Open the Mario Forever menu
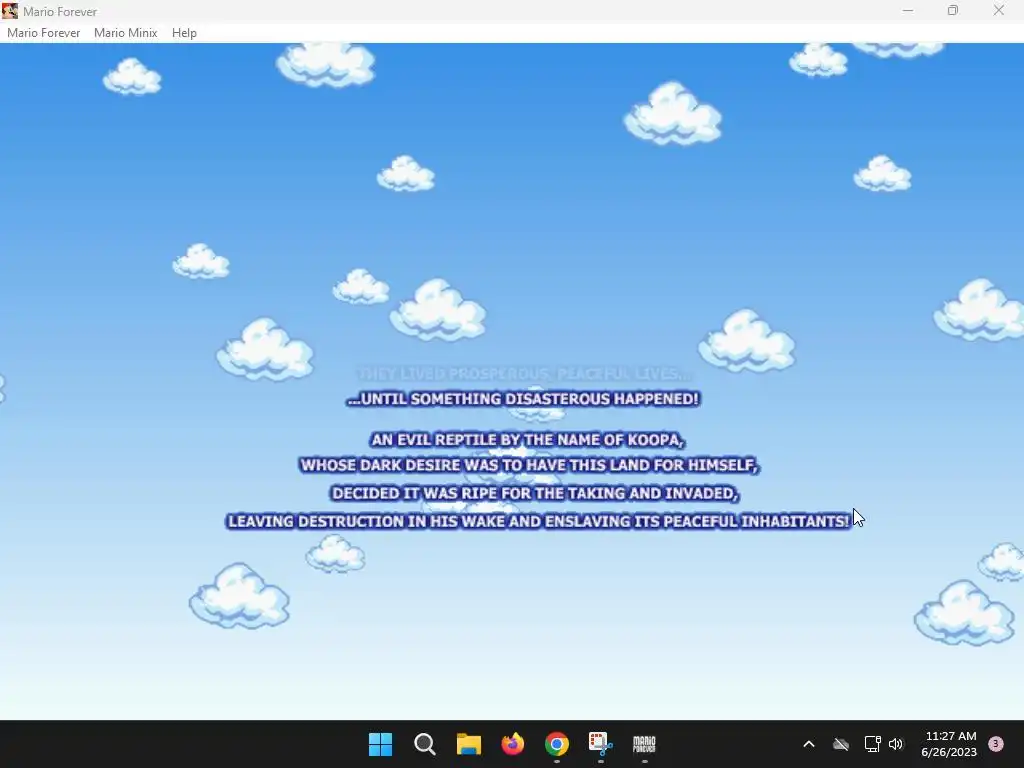1024x768 pixels. pyautogui.click(x=44, y=33)
